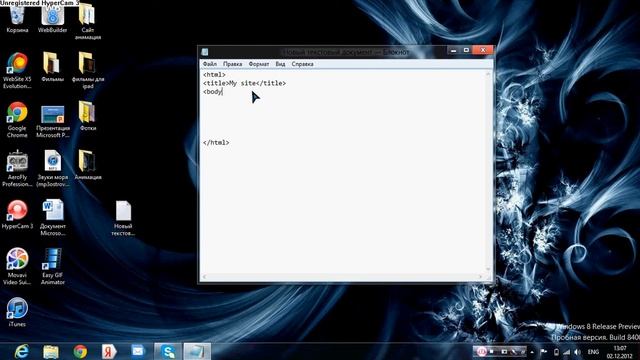The image size is (640, 360).
Task: Select the HyperCam 3 desktop icon
Action: [17, 214]
